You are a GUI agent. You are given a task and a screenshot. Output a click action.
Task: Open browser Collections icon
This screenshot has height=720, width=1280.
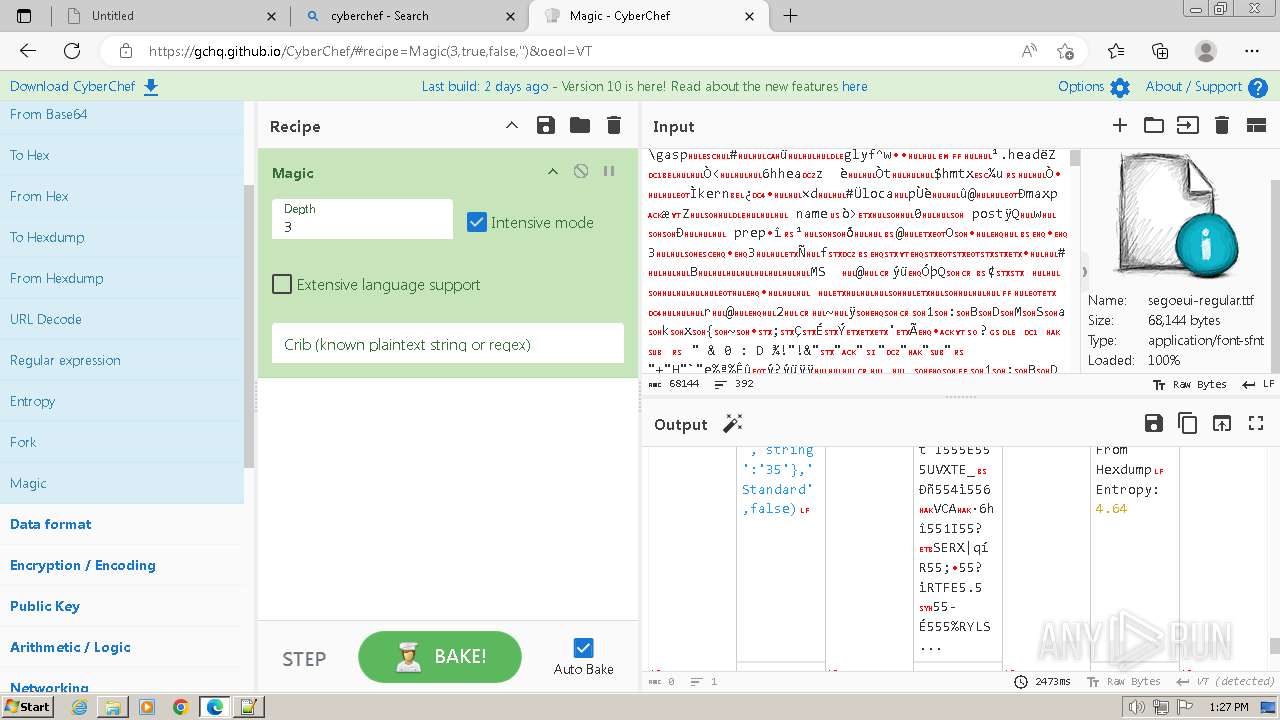(x=1160, y=51)
